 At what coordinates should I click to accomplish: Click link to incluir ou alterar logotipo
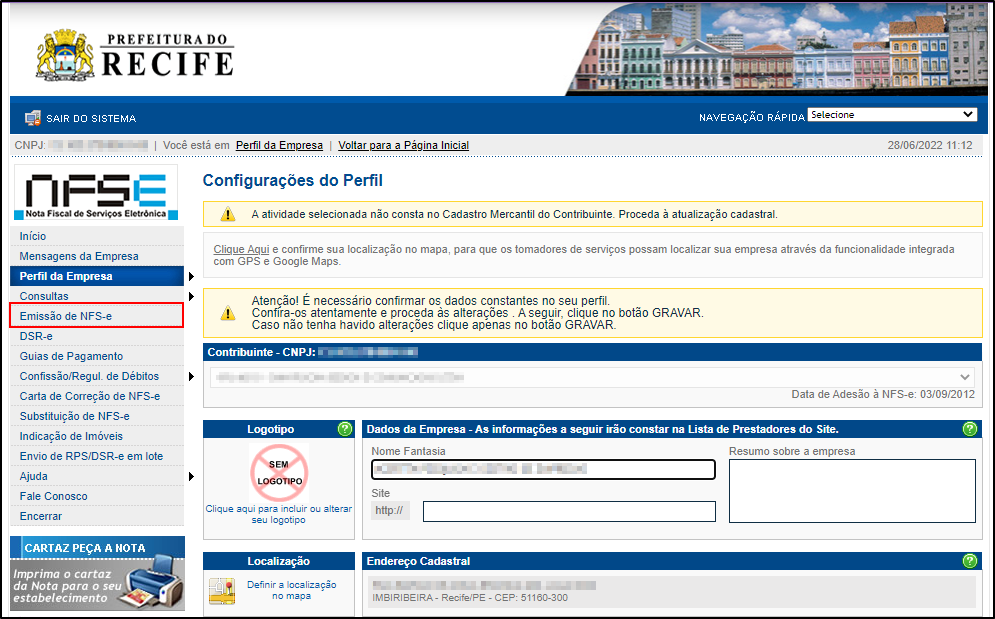[279, 514]
